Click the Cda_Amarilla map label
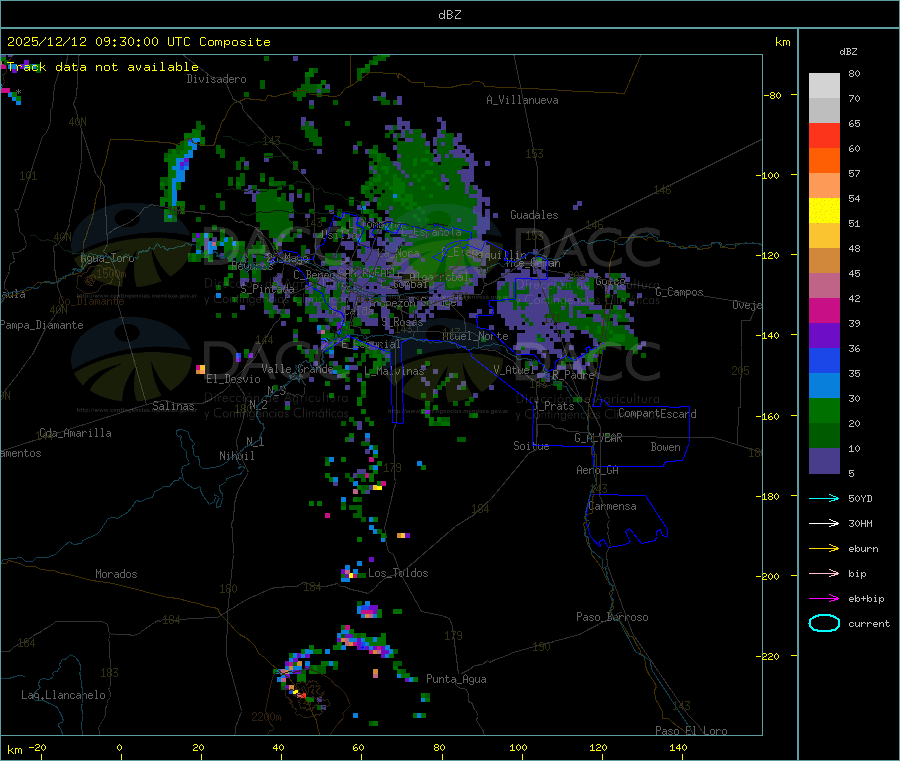This screenshot has height=761, width=900. (x=75, y=433)
